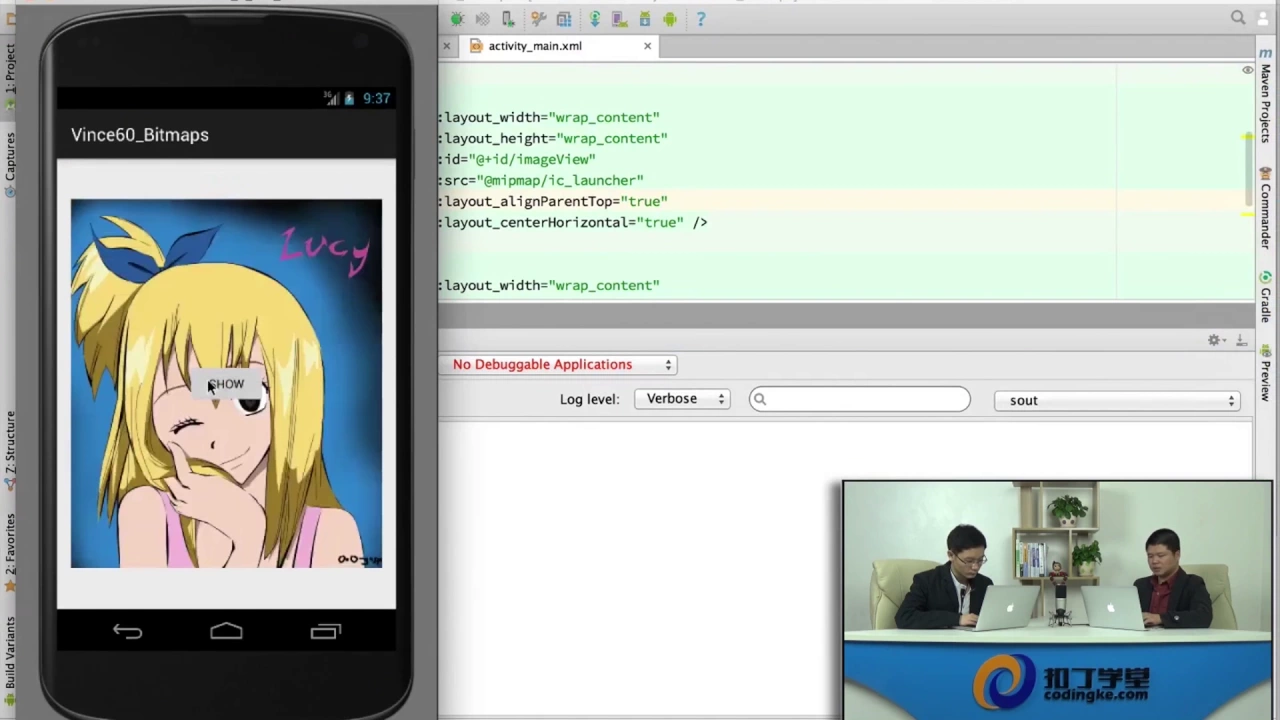Image resolution: width=1280 pixels, height=720 pixels.
Task: Open AVD Manager toolbar icon
Action: (619, 19)
